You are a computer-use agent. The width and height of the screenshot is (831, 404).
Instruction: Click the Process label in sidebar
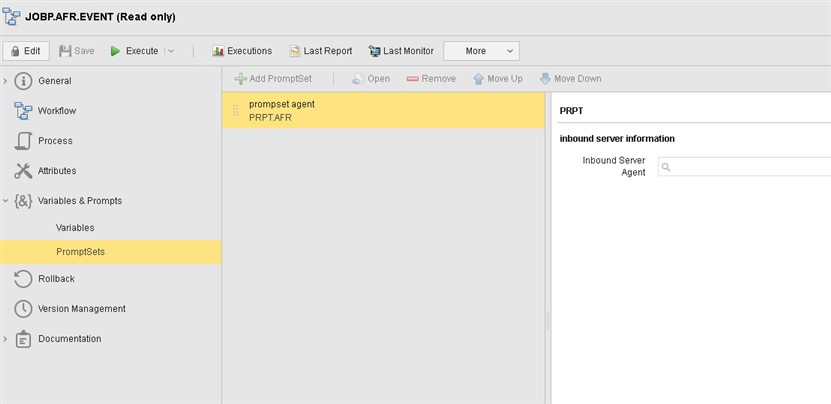click(55, 141)
